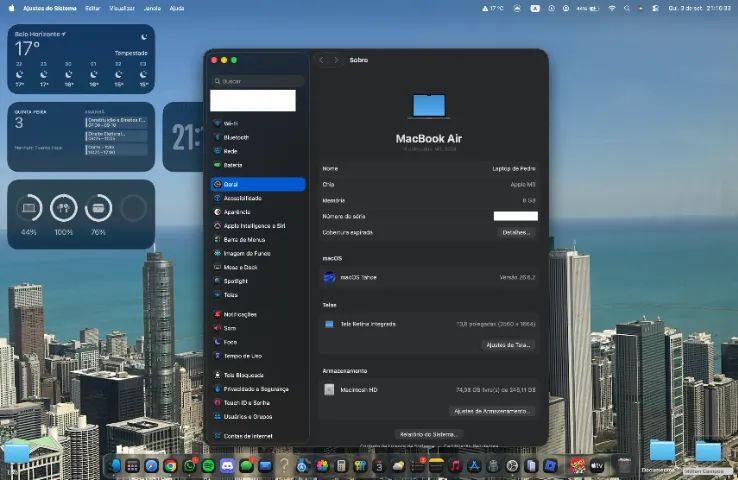Open Touch ID e Senha settings
Viewport: 738px width, 480px height.
257,403
